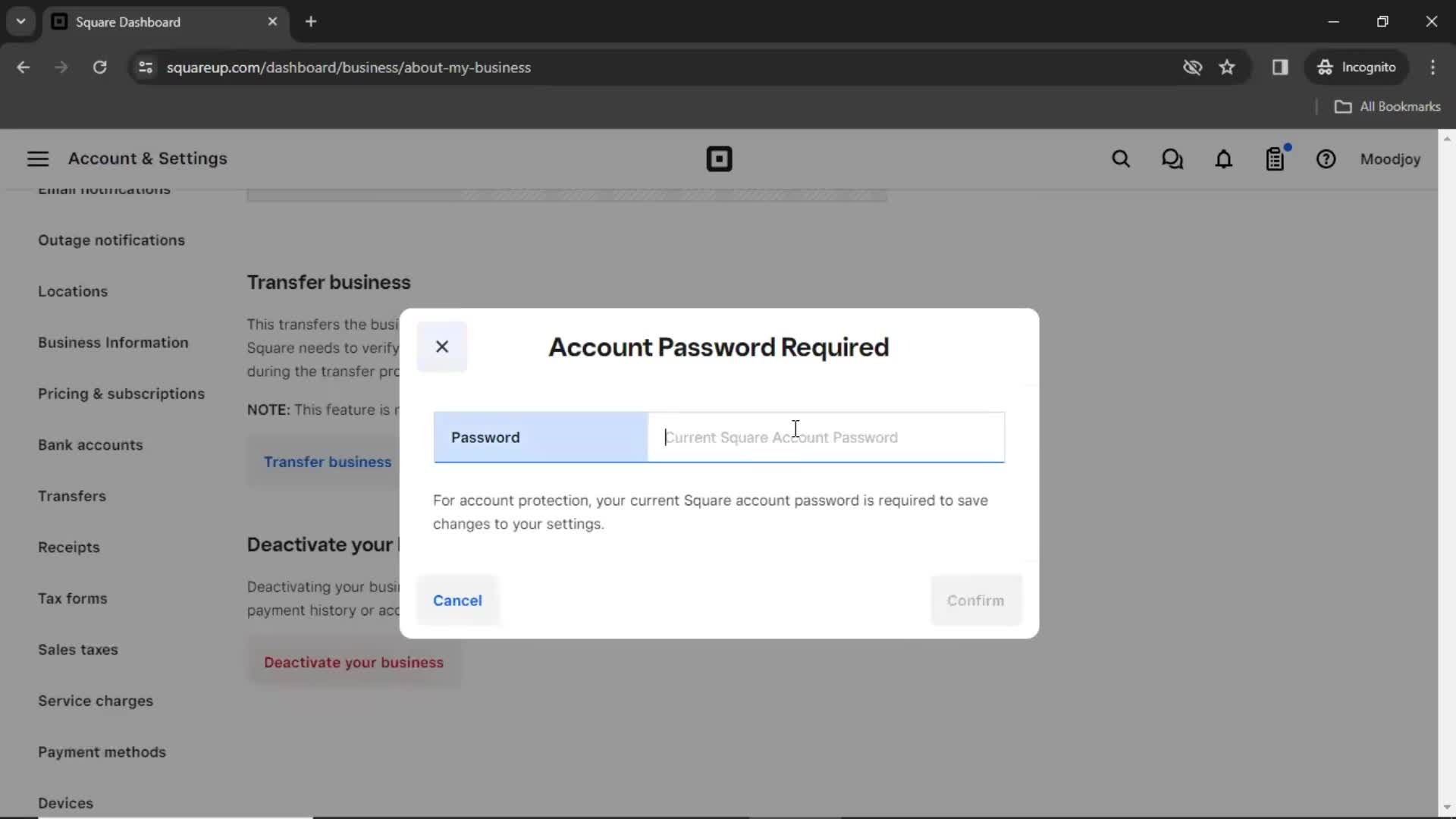Close the Account Password Required dialog
The height and width of the screenshot is (819, 1456).
(x=442, y=346)
